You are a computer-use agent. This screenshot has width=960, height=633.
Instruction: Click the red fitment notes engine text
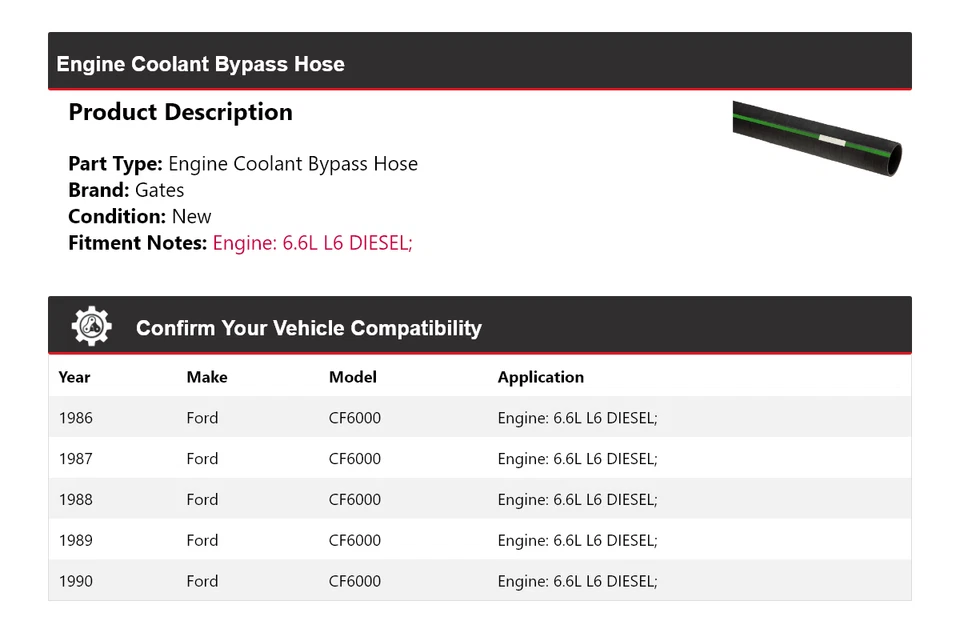click(312, 243)
